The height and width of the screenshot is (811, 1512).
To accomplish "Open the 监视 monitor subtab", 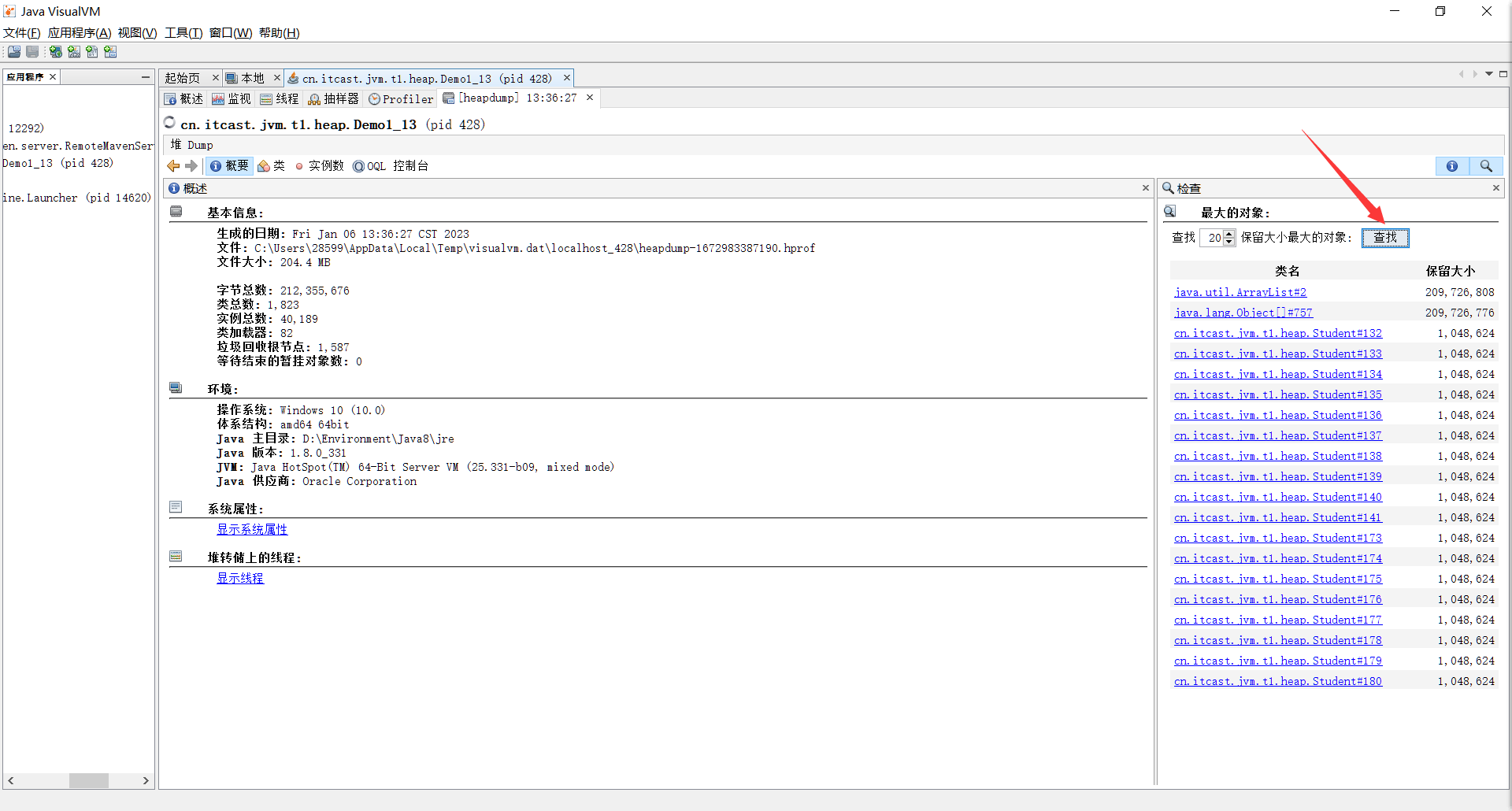I will tap(232, 99).
